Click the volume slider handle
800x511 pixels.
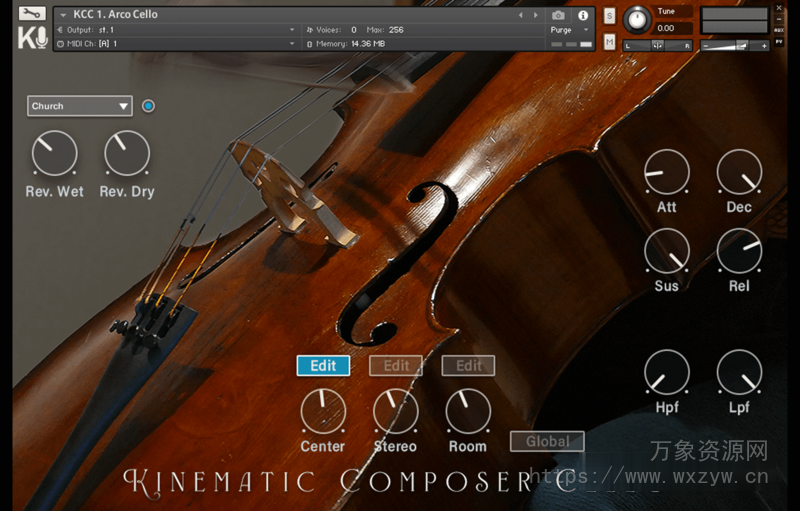pos(741,46)
